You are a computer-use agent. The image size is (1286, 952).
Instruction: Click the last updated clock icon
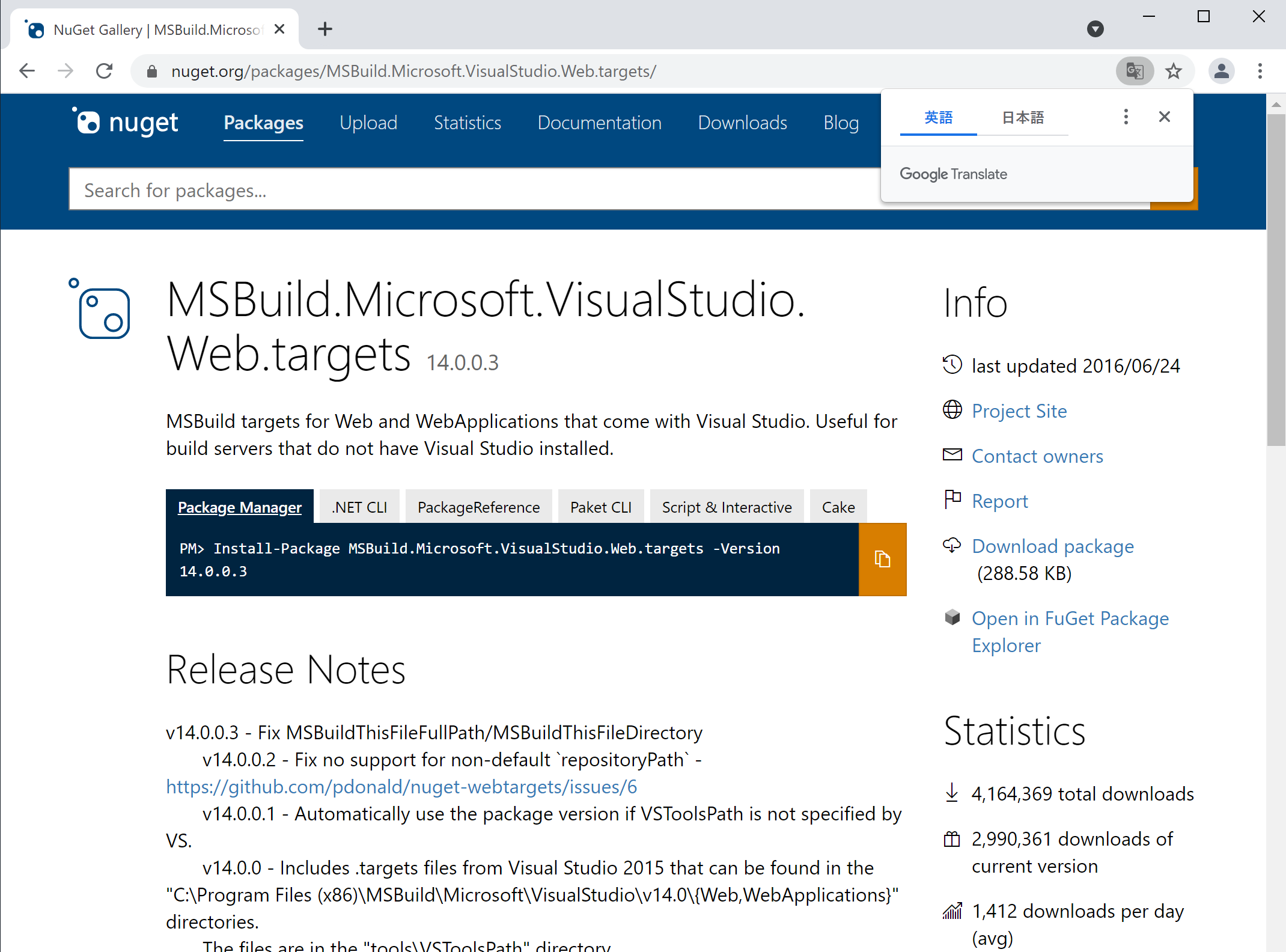(x=952, y=365)
